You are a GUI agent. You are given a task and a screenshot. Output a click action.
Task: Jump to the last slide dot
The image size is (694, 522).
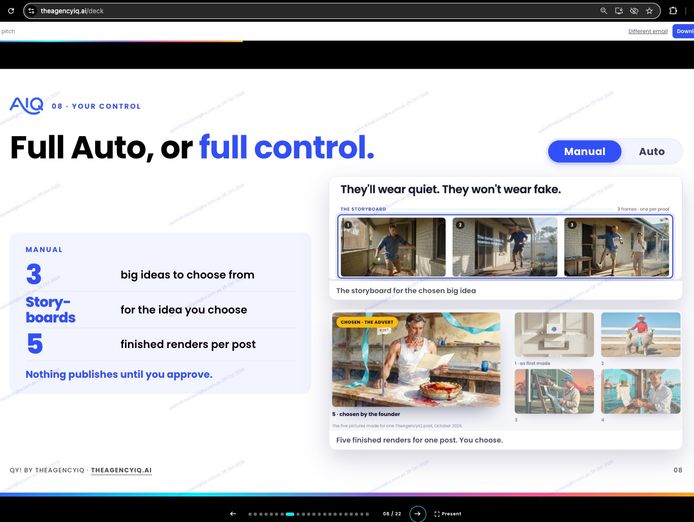[x=367, y=514]
